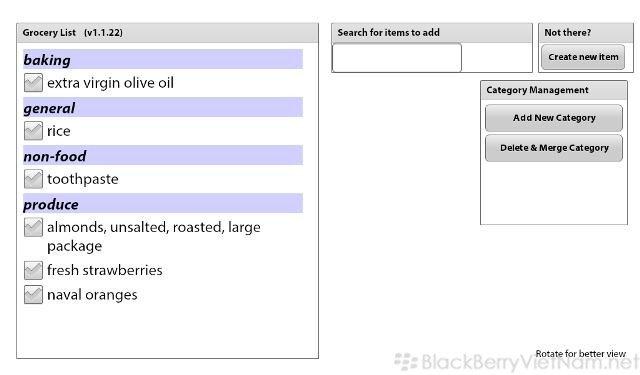Toggle naval oranges checkbox
Image resolution: width=640 pixels, height=375 pixels.
coord(33,295)
